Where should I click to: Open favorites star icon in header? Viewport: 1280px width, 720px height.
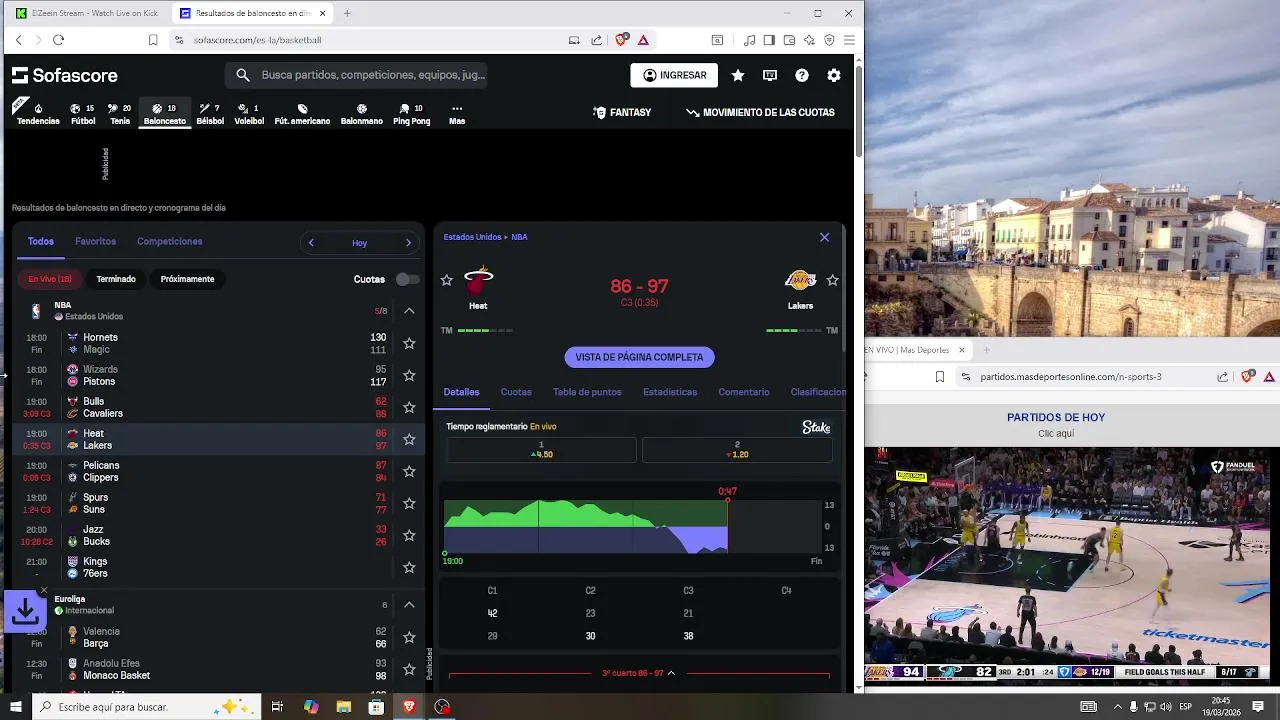pyautogui.click(x=738, y=75)
